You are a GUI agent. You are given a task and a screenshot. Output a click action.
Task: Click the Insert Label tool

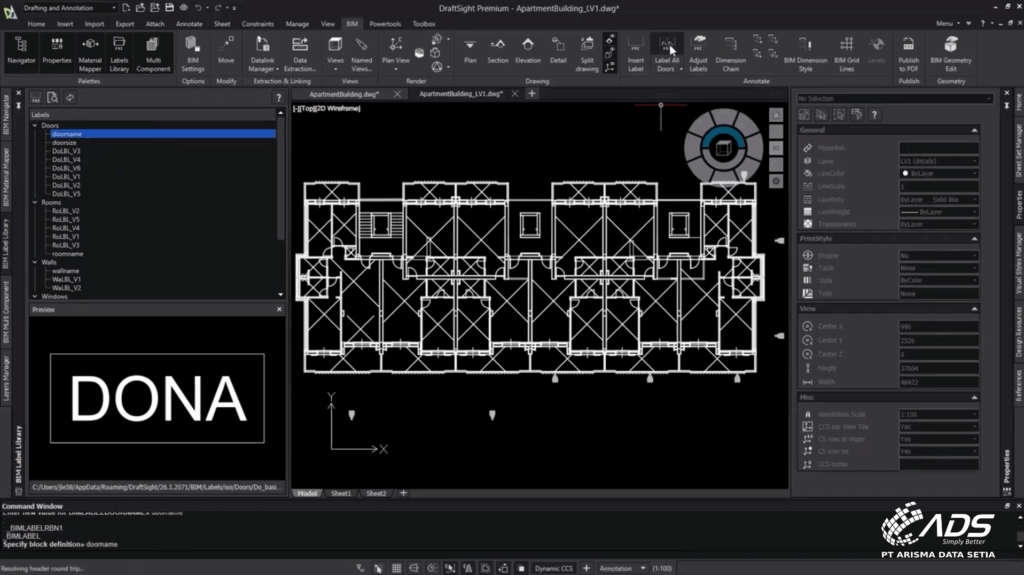click(x=635, y=54)
